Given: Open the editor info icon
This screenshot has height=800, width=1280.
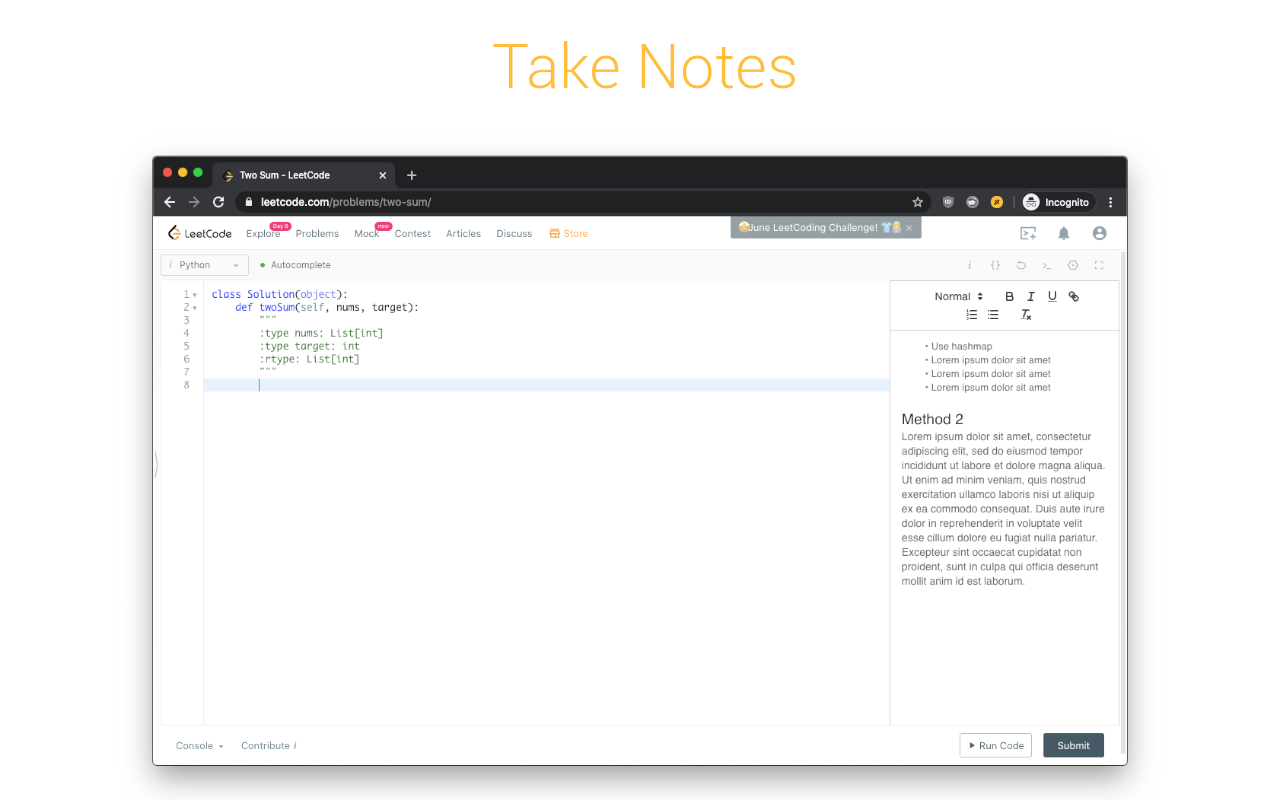Looking at the screenshot, I should pos(969,265).
